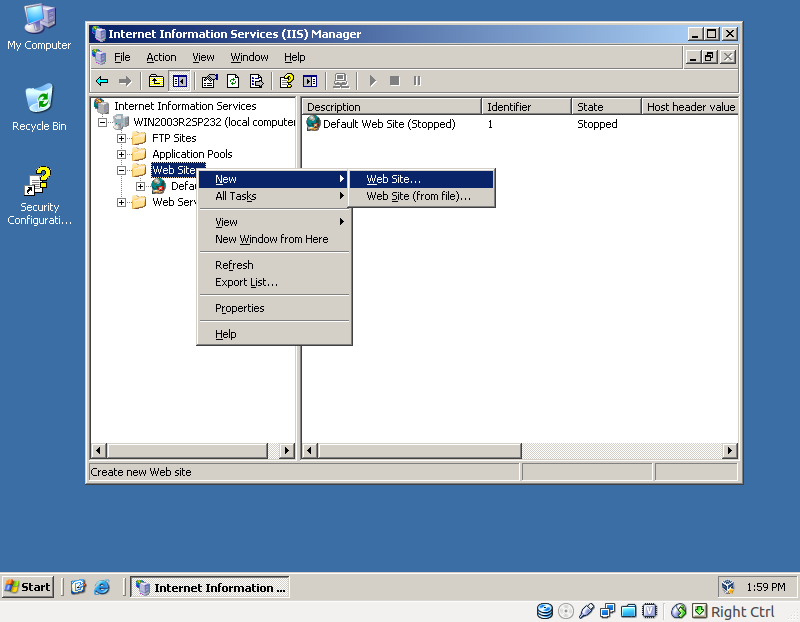This screenshot has height=622, width=800.
Task: Open the Action menu
Action: pyautogui.click(x=161, y=57)
